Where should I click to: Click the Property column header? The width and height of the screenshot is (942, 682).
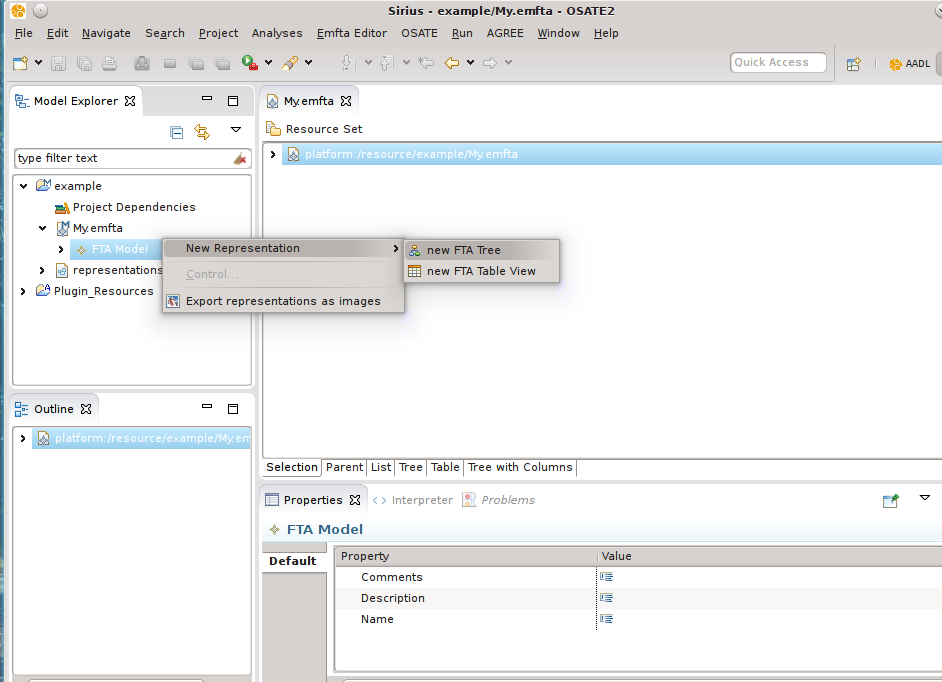click(466, 556)
